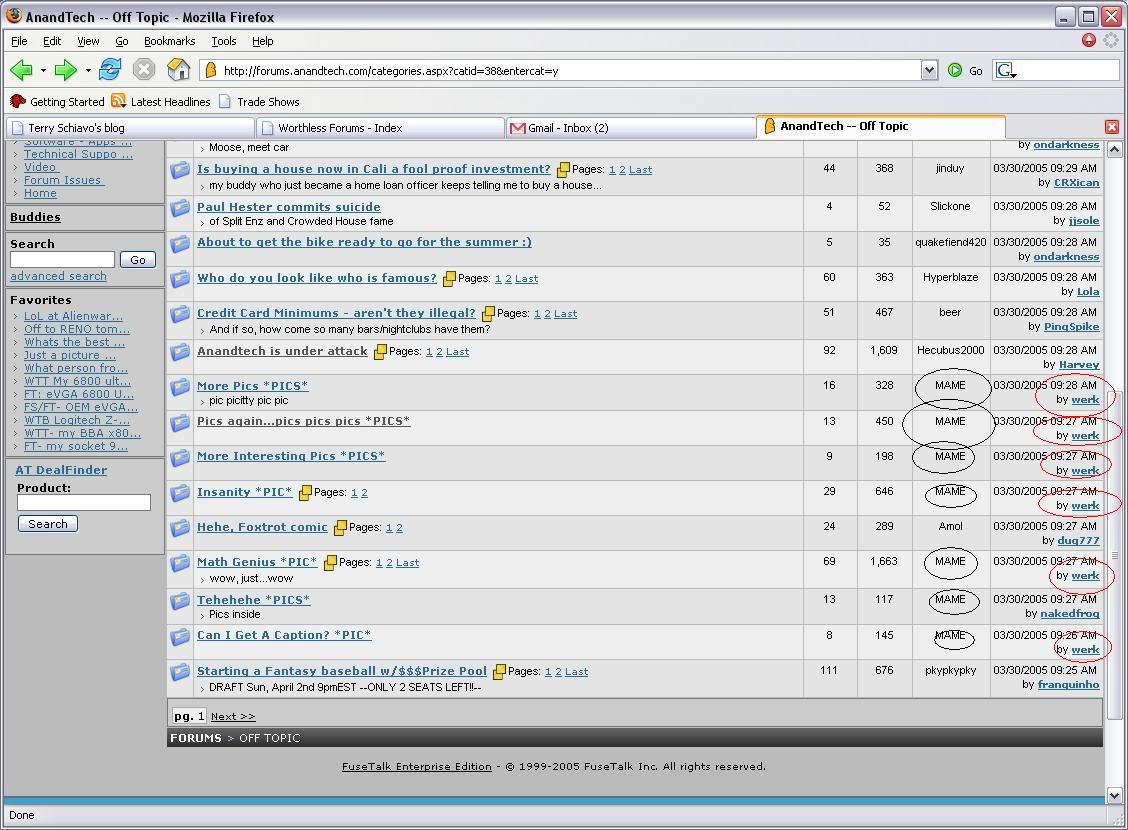Click the red close-tab X icon

point(1111,127)
